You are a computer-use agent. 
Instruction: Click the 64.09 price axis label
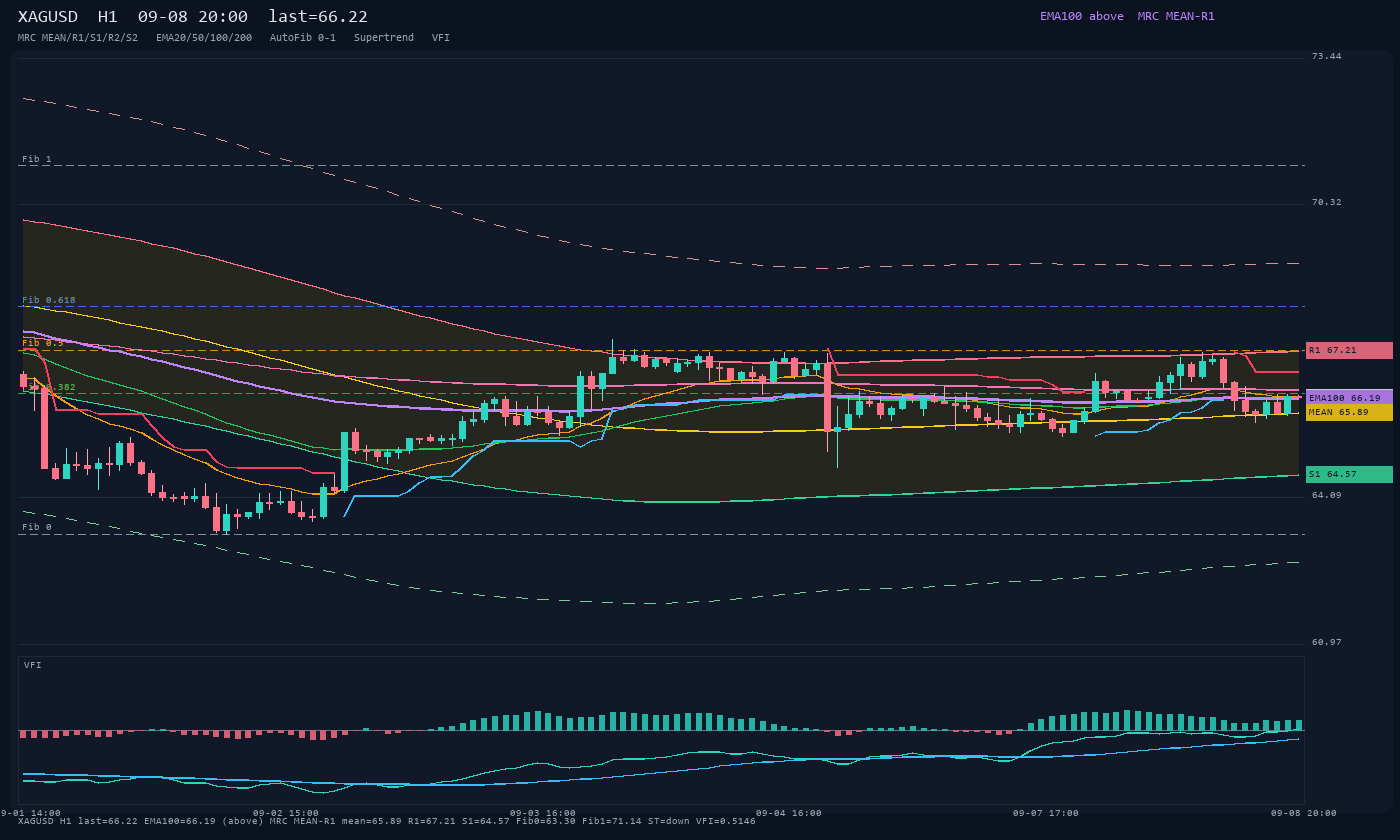pyautogui.click(x=1327, y=495)
